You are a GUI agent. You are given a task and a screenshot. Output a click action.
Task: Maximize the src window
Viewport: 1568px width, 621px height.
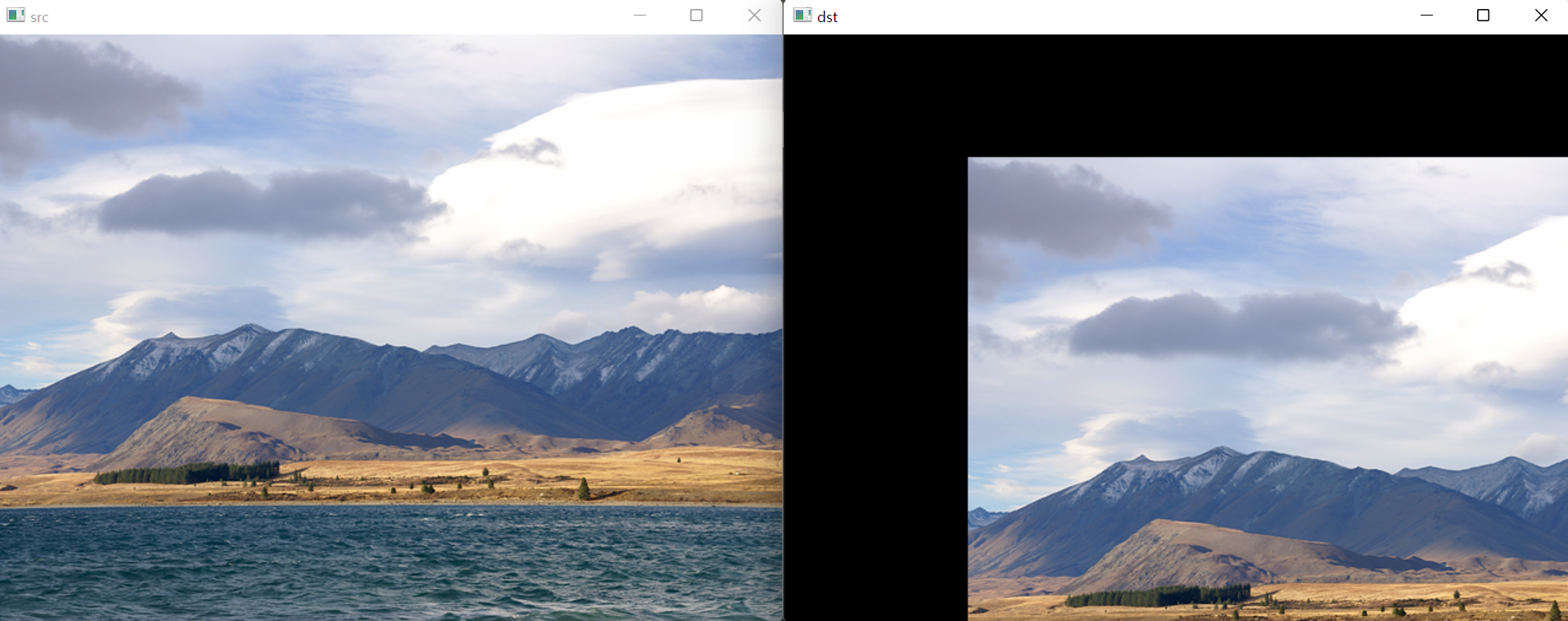(697, 16)
